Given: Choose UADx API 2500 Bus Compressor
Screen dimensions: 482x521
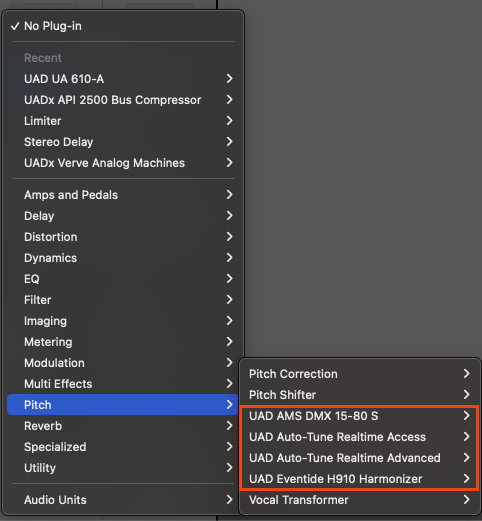Looking at the screenshot, I should pyautogui.click(x=122, y=100).
